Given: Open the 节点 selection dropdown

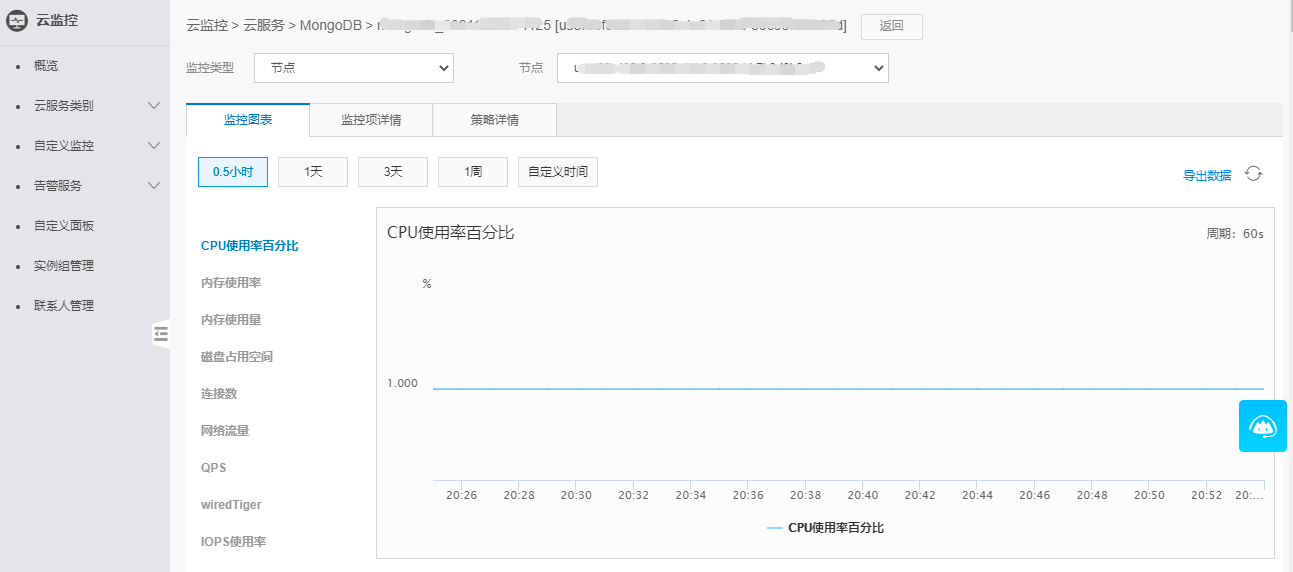Looking at the screenshot, I should pos(722,68).
